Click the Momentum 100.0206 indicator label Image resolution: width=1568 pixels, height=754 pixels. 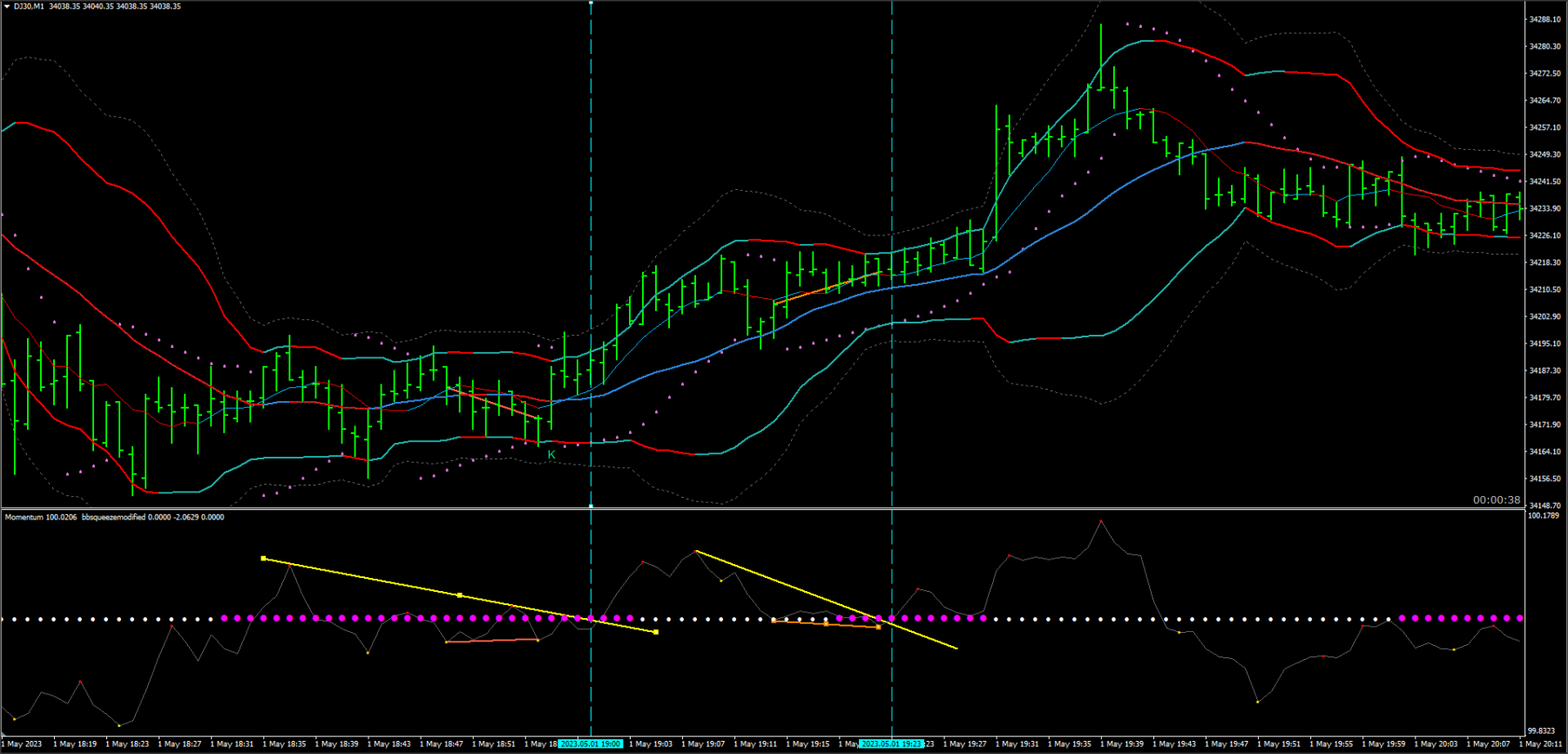41,517
